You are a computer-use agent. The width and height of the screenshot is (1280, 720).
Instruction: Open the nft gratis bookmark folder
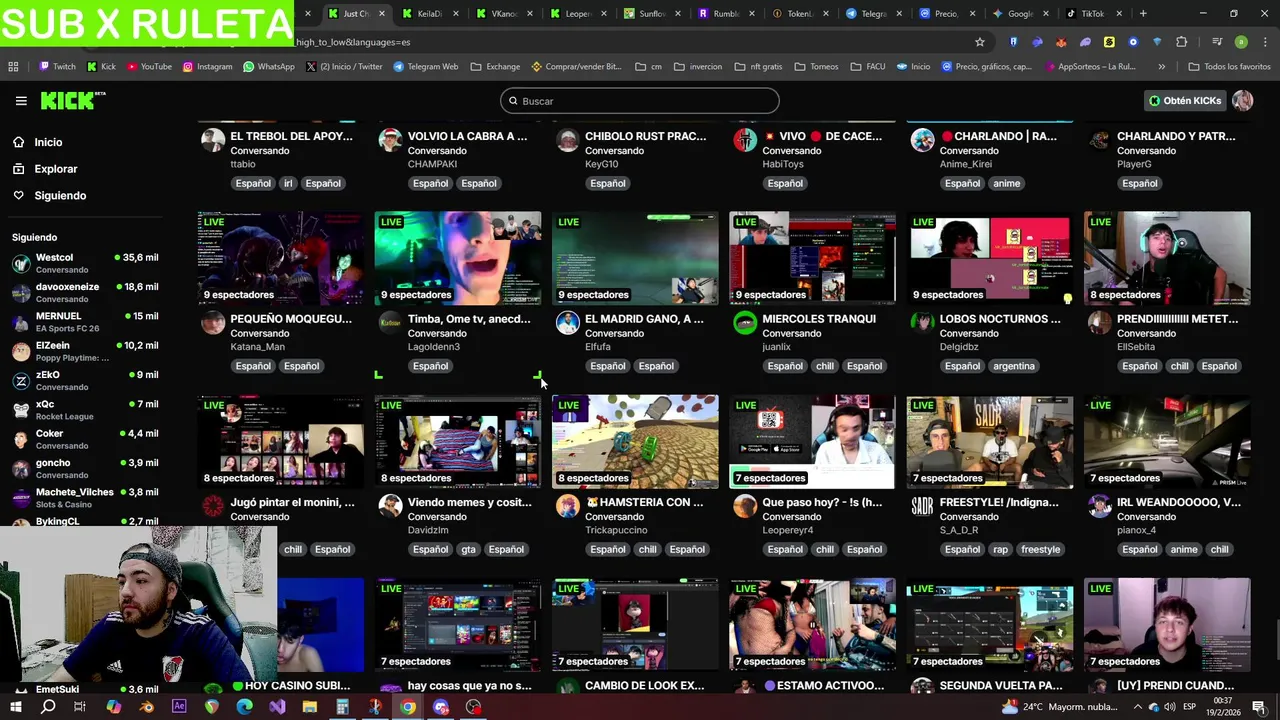758,67
